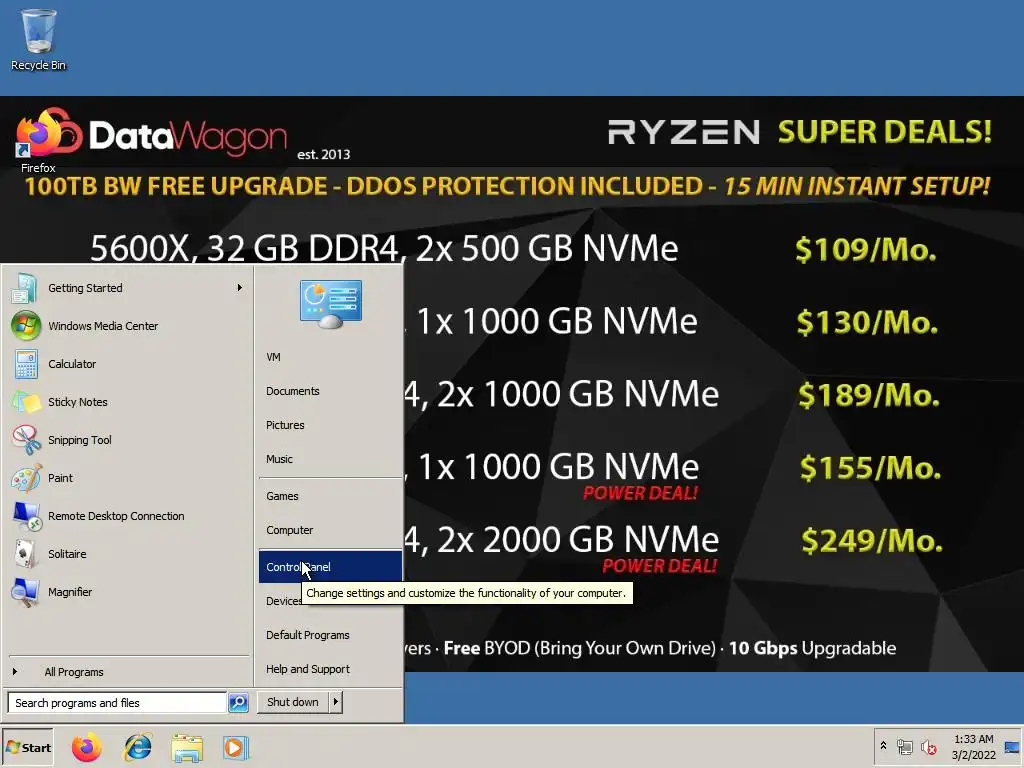The image size is (1024, 768).
Task: Show hidden tray icons arrow
Action: [883, 745]
